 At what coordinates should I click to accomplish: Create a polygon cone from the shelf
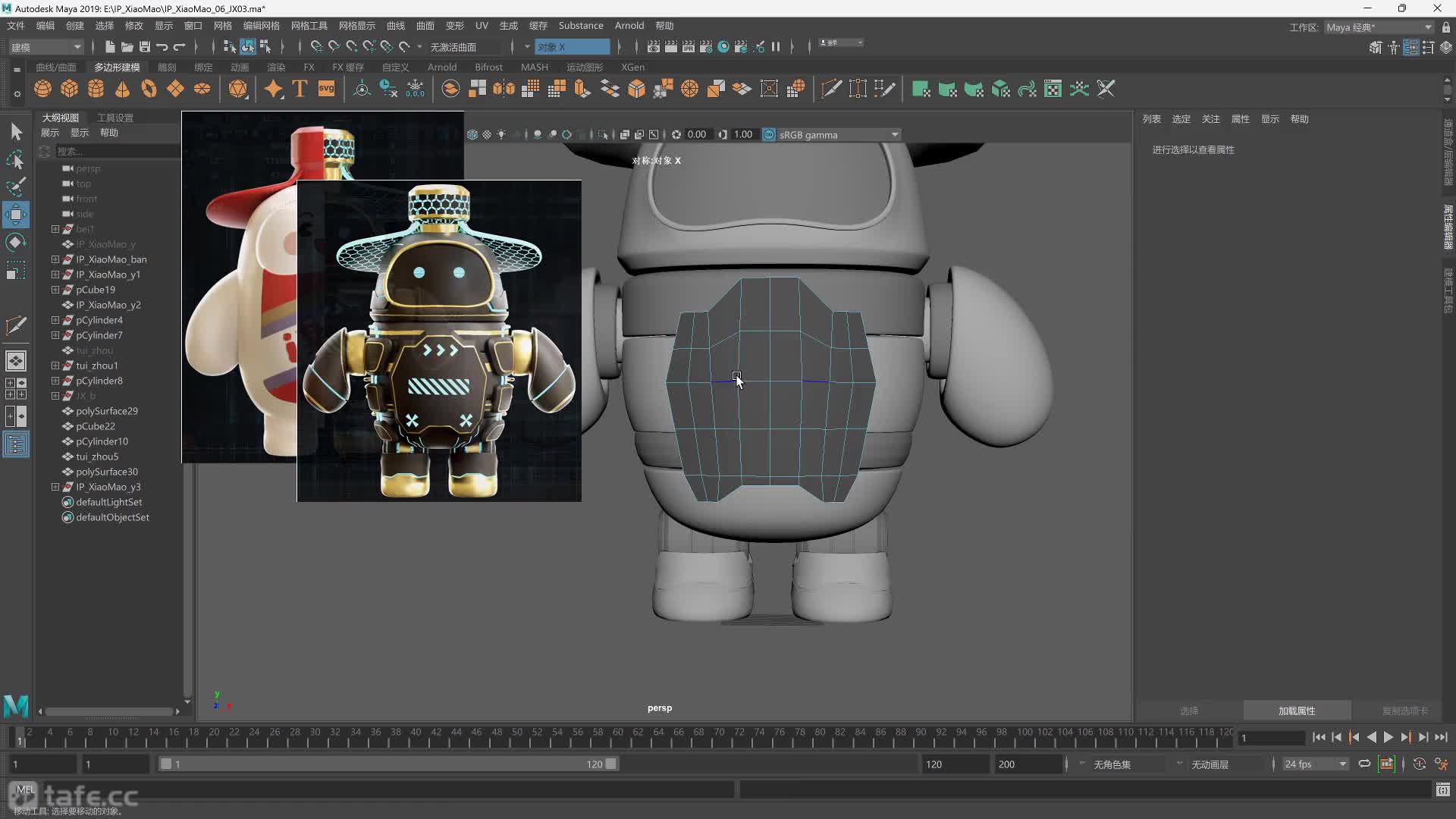point(122,89)
